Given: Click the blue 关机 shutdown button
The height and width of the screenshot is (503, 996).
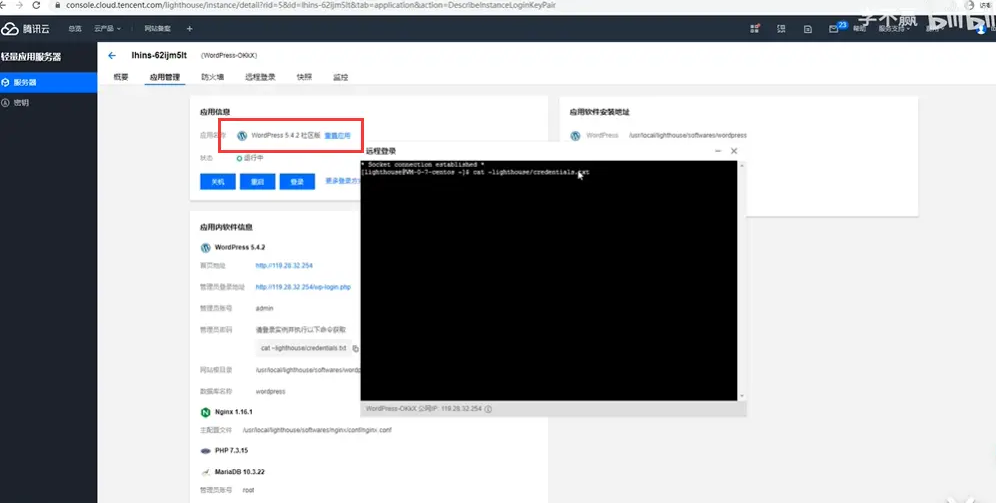Looking at the screenshot, I should [218, 182].
